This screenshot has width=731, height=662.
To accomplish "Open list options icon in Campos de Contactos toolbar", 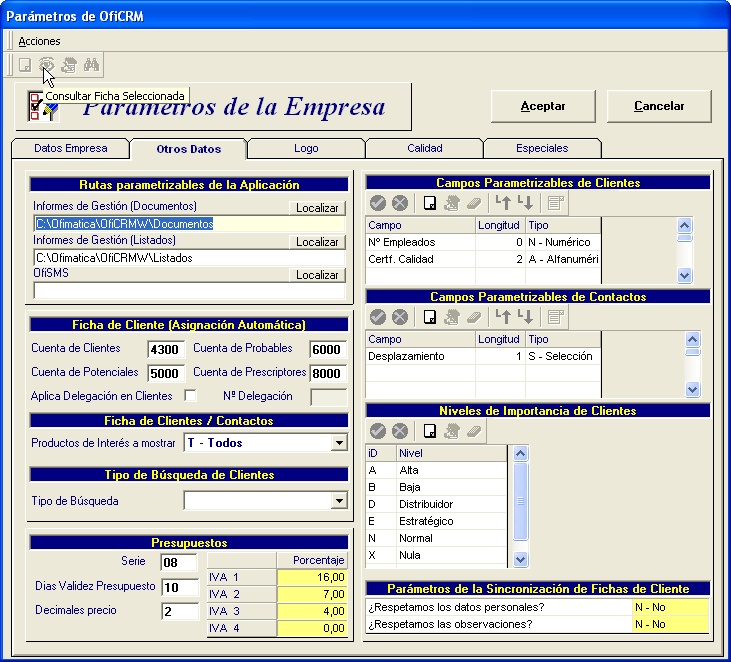I will (x=555, y=317).
